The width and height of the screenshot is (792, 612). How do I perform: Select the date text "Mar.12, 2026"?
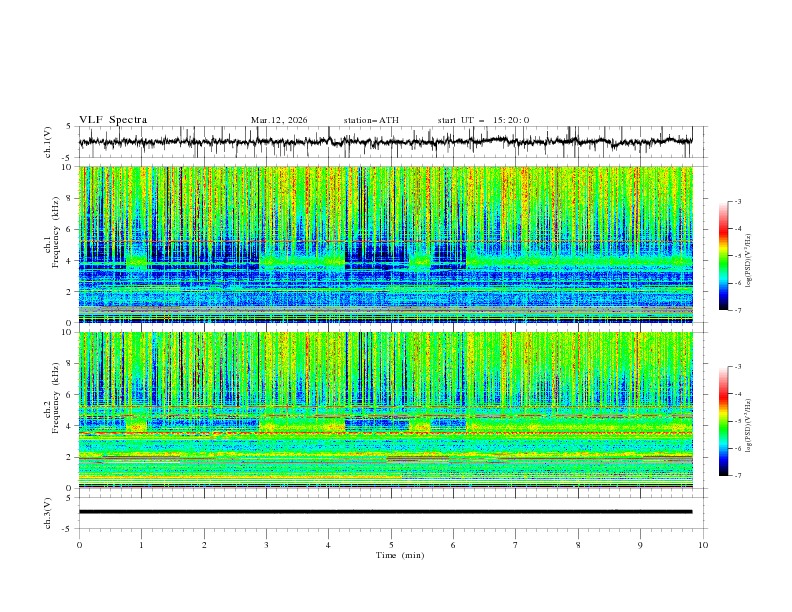coord(279,120)
